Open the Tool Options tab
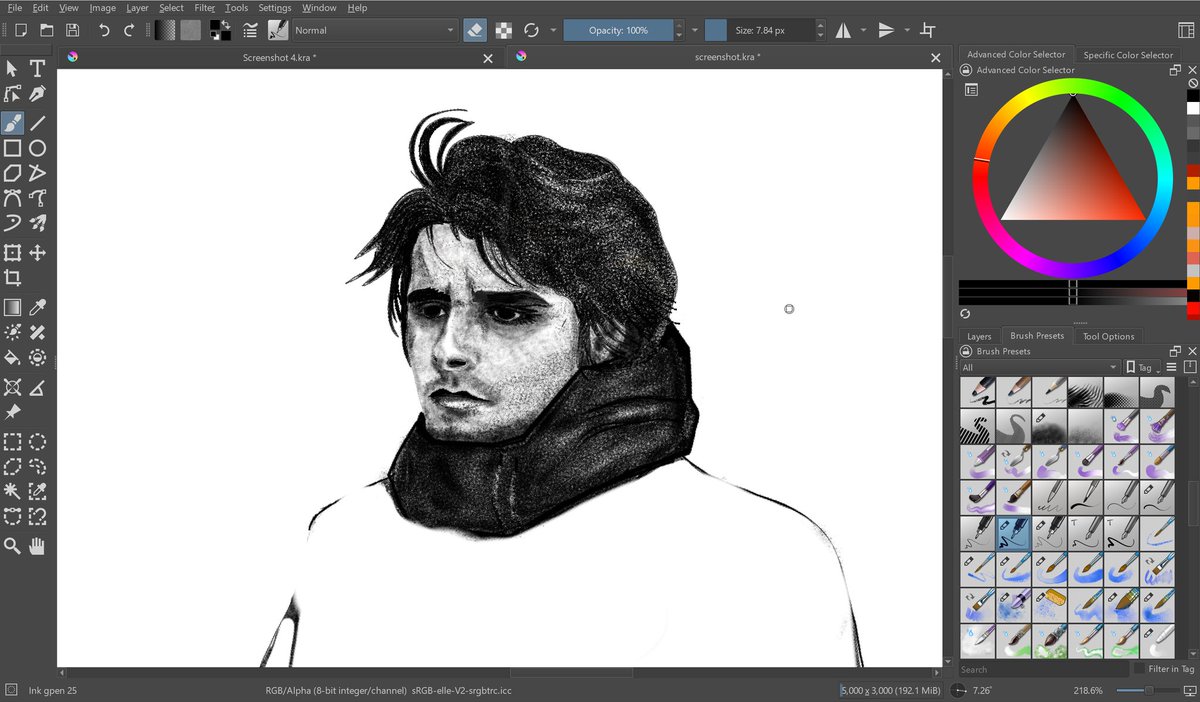The height and width of the screenshot is (702, 1200). coord(1108,336)
